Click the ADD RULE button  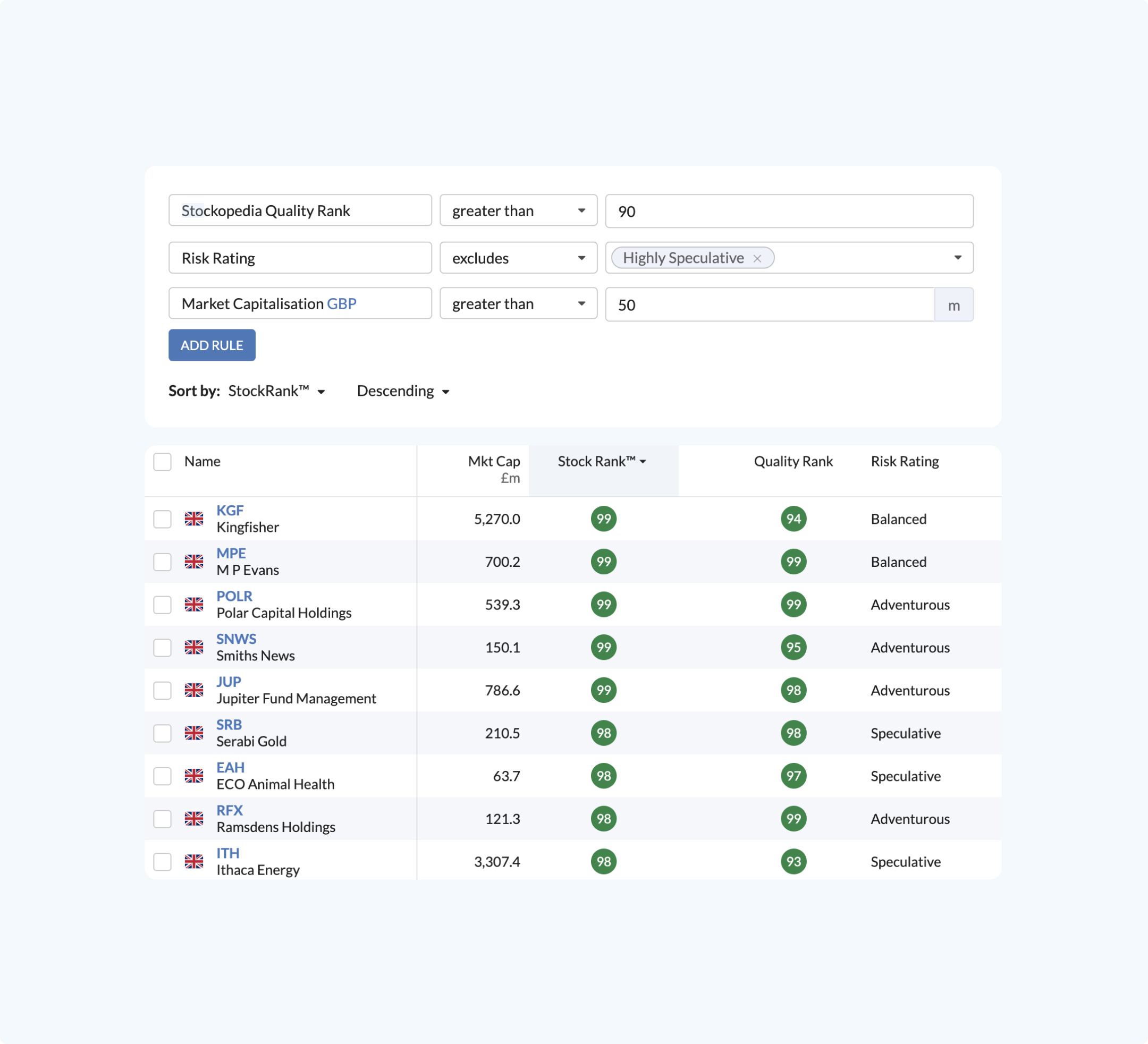click(212, 345)
